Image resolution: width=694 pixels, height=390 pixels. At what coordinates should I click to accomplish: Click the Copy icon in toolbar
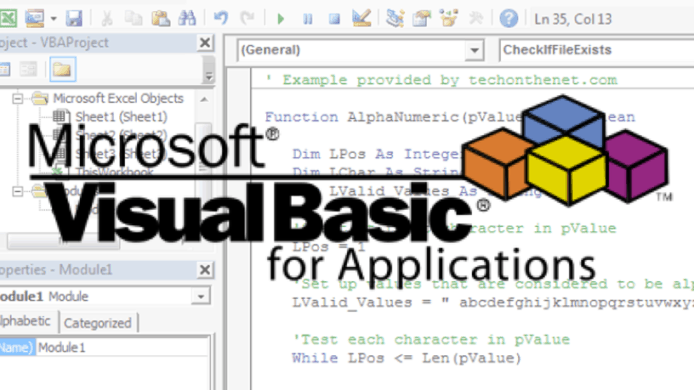pos(133,19)
